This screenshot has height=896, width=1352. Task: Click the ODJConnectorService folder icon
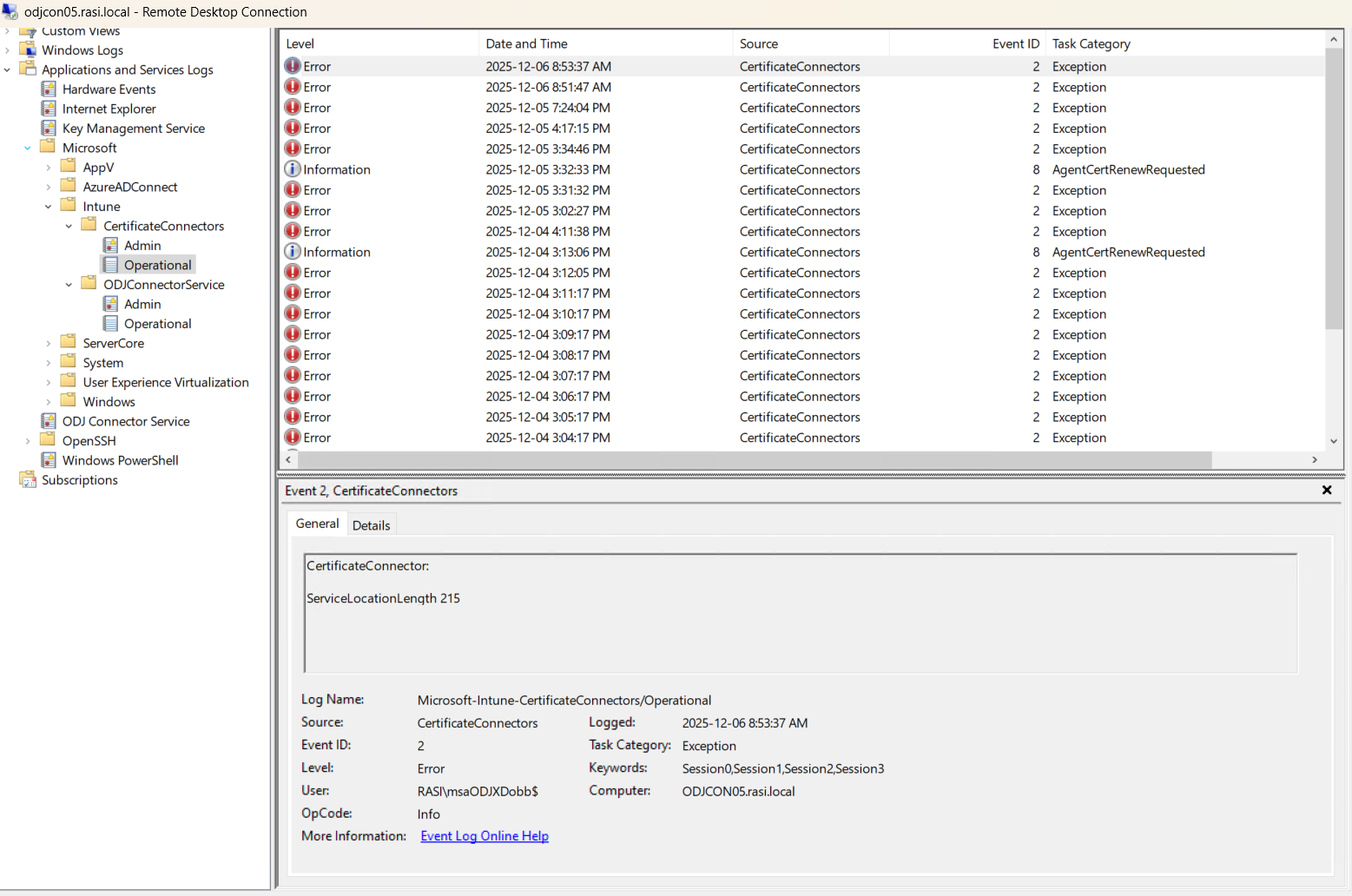(89, 284)
